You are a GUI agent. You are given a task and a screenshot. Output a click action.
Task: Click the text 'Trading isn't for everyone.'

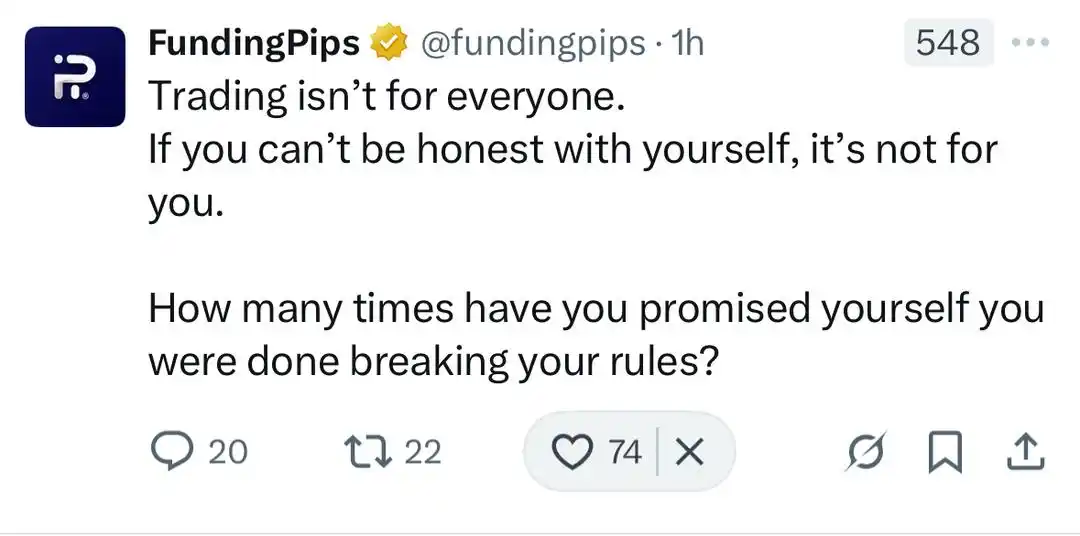coord(386,97)
